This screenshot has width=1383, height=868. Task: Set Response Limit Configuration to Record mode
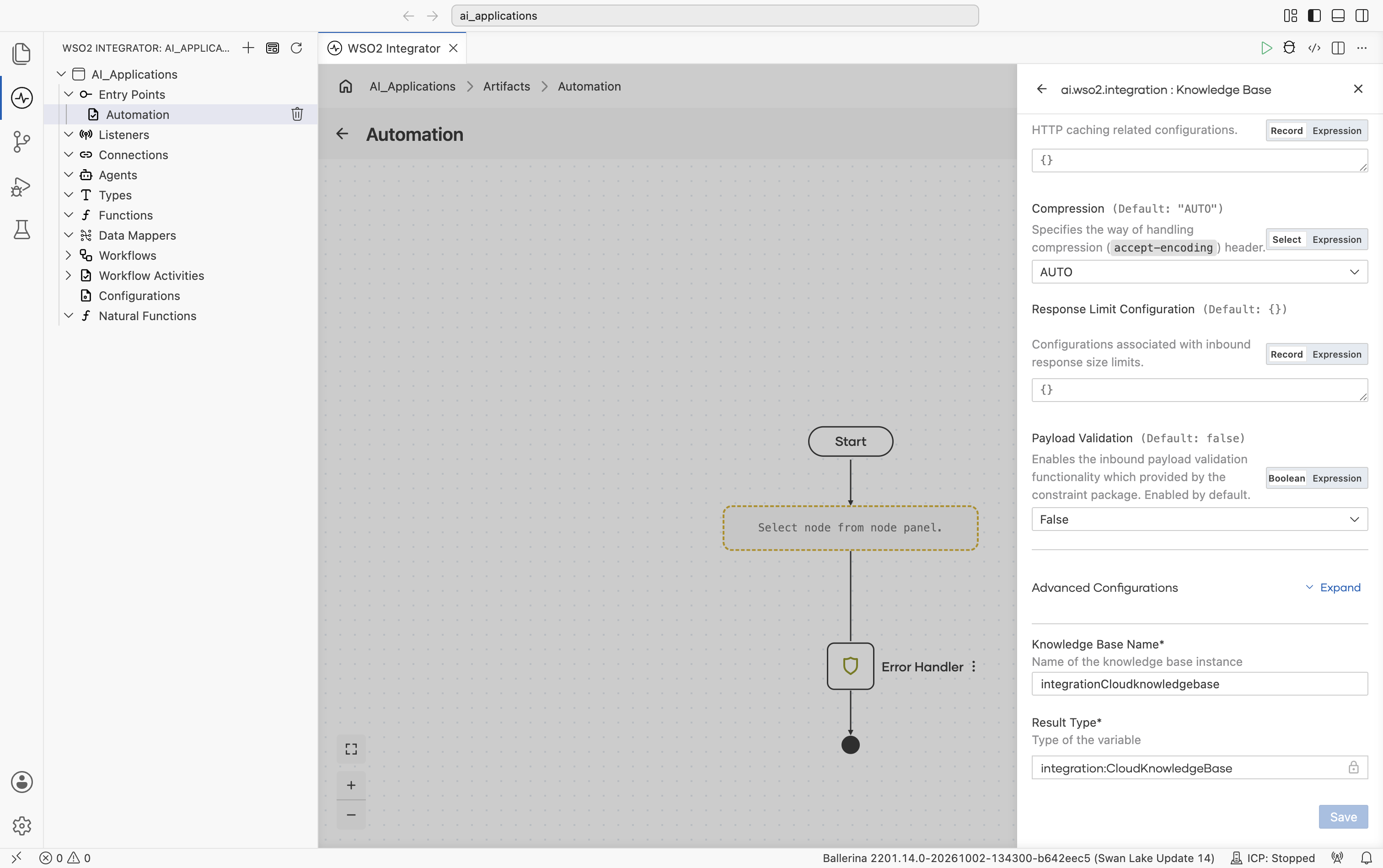[x=1286, y=354]
